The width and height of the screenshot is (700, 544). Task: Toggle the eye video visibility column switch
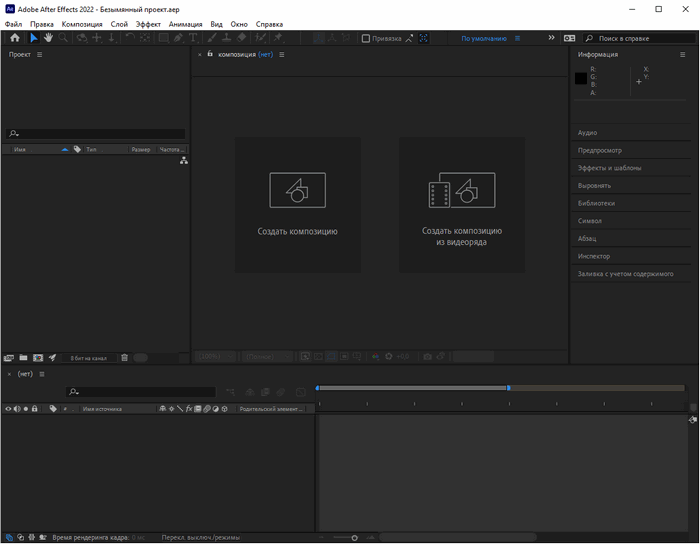coord(8,409)
